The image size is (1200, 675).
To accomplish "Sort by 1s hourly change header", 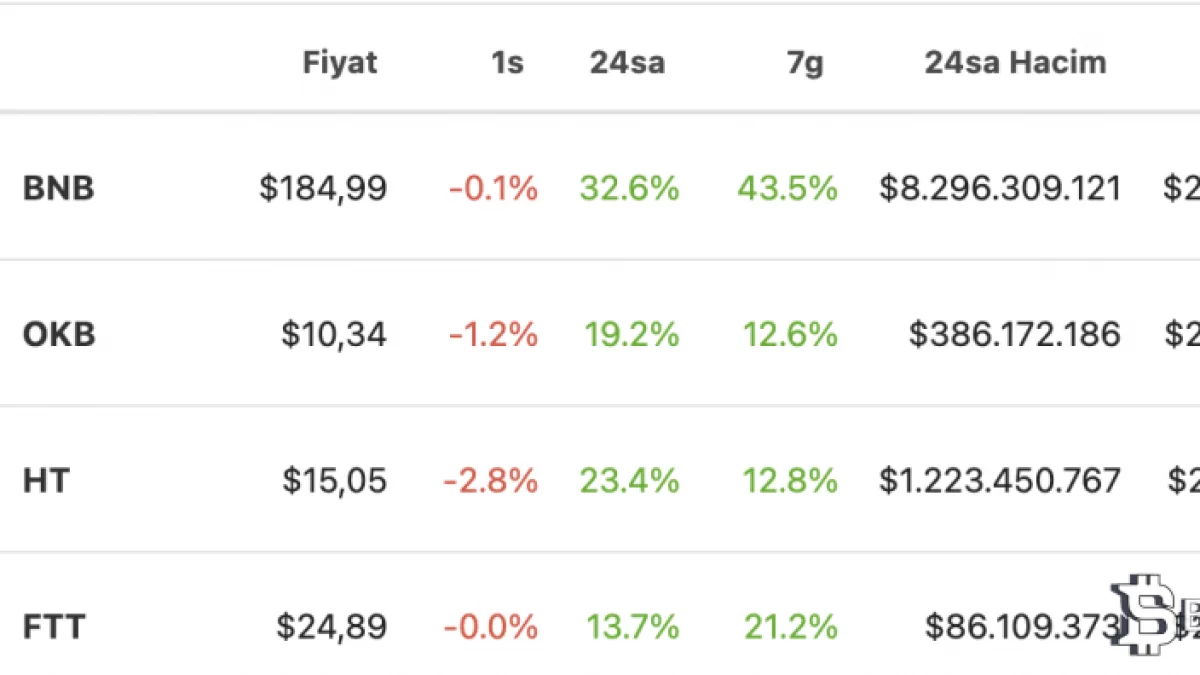I will tap(507, 63).
